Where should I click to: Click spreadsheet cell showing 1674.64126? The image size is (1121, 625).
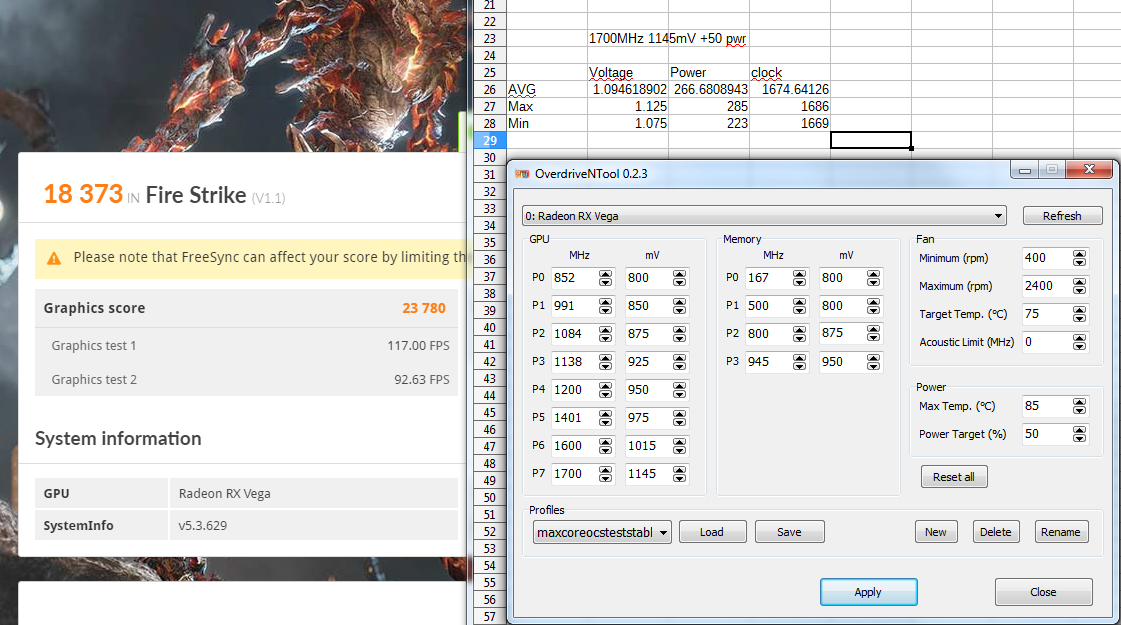click(x=790, y=89)
